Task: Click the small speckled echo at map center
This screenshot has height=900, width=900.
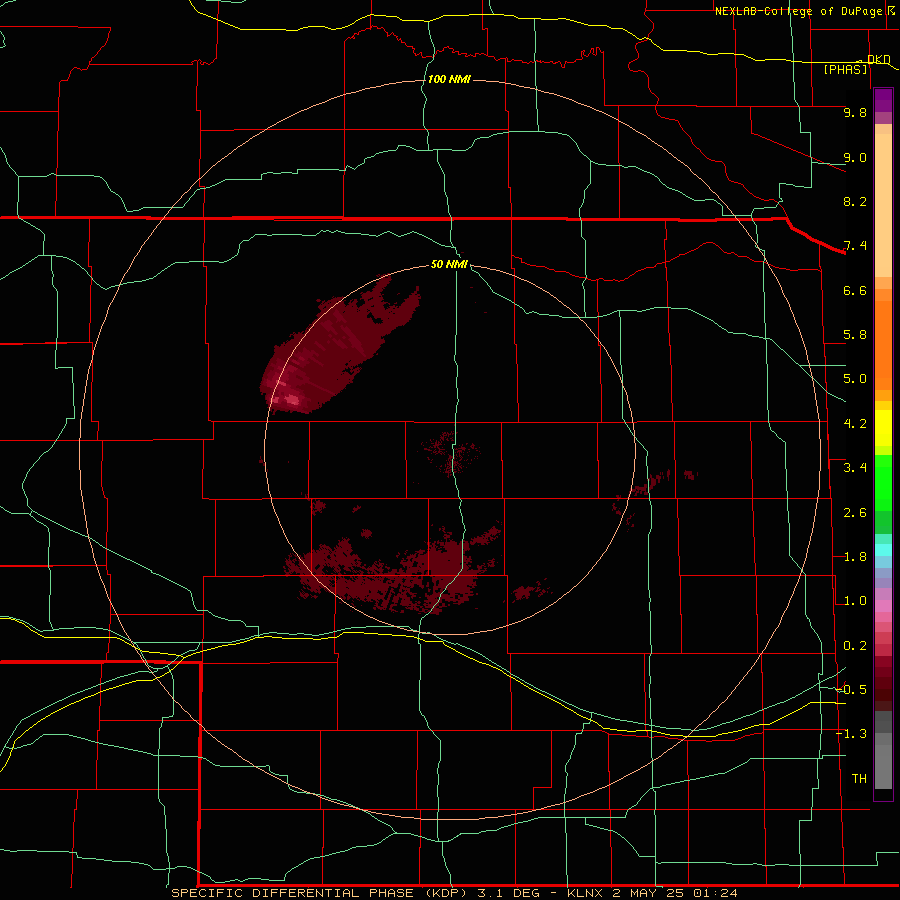Action: tap(452, 453)
